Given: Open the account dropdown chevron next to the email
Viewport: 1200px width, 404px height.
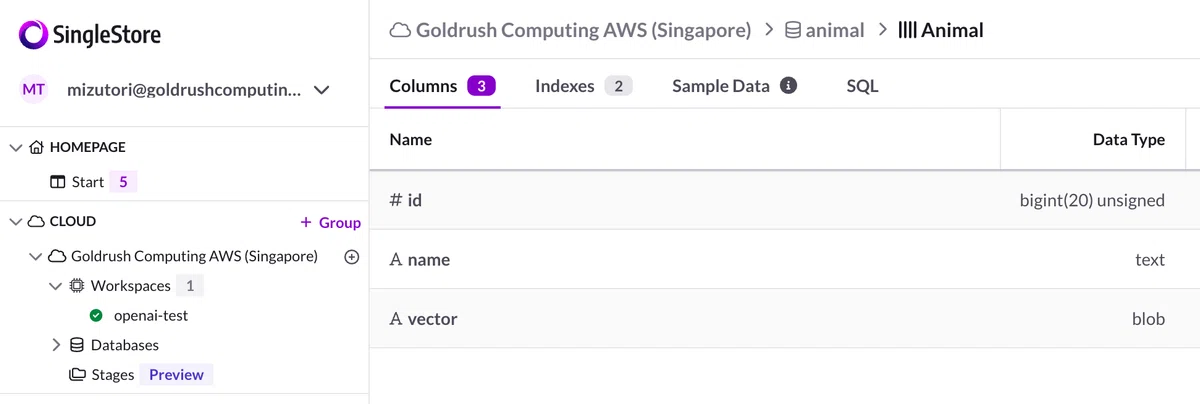Looking at the screenshot, I should [321, 90].
